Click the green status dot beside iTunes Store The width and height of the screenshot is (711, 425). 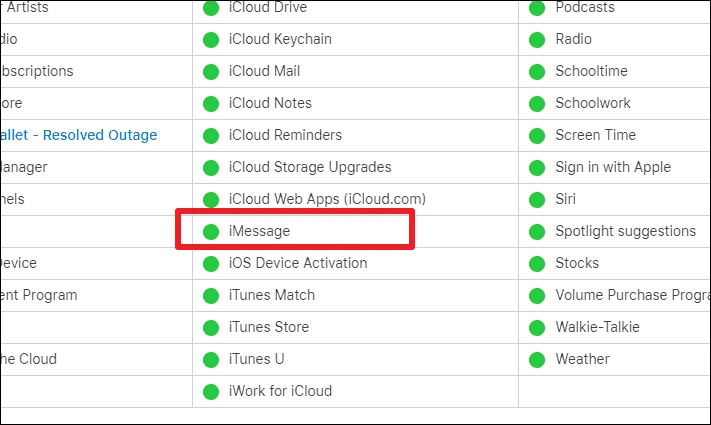tap(211, 327)
